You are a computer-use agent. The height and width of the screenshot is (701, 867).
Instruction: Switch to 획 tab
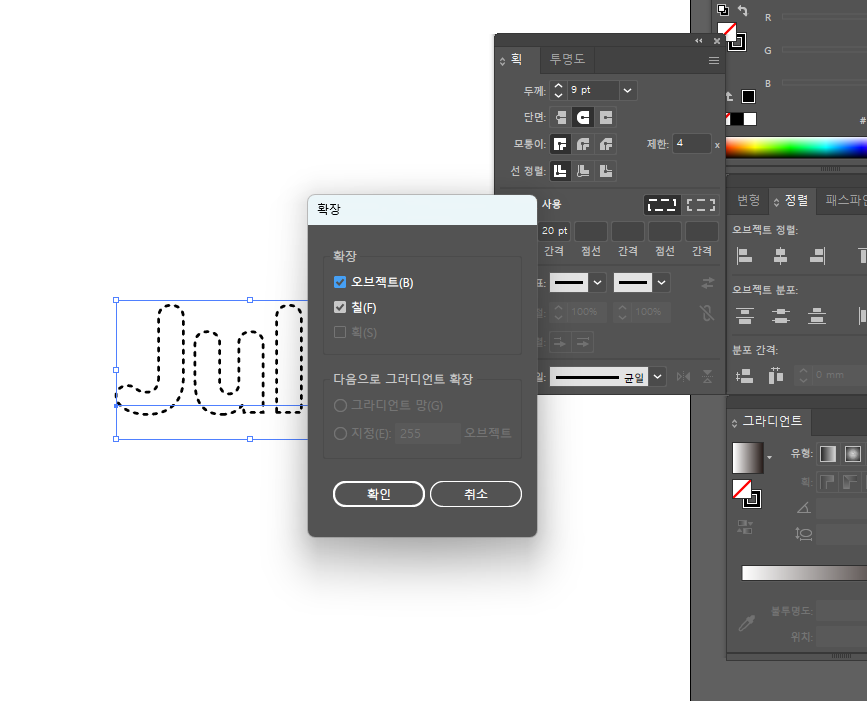(516, 59)
